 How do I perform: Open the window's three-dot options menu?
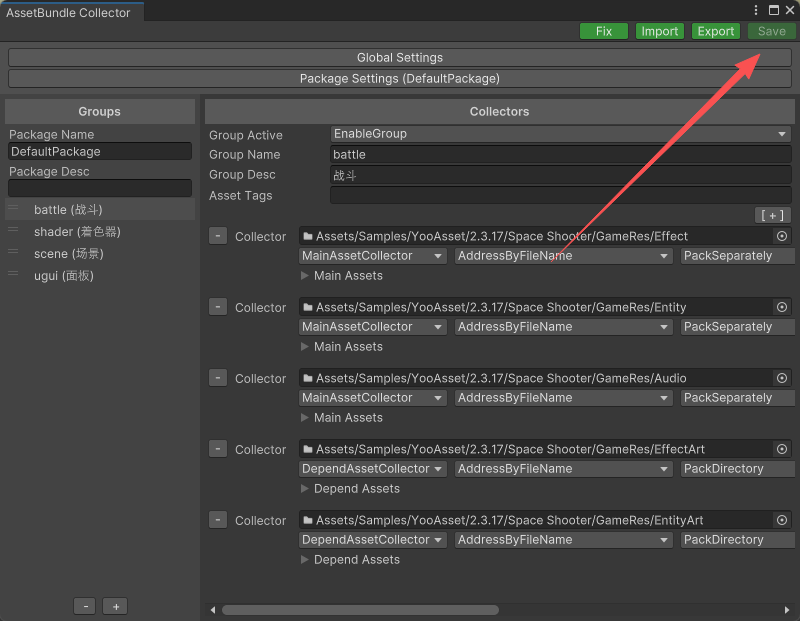pos(756,10)
